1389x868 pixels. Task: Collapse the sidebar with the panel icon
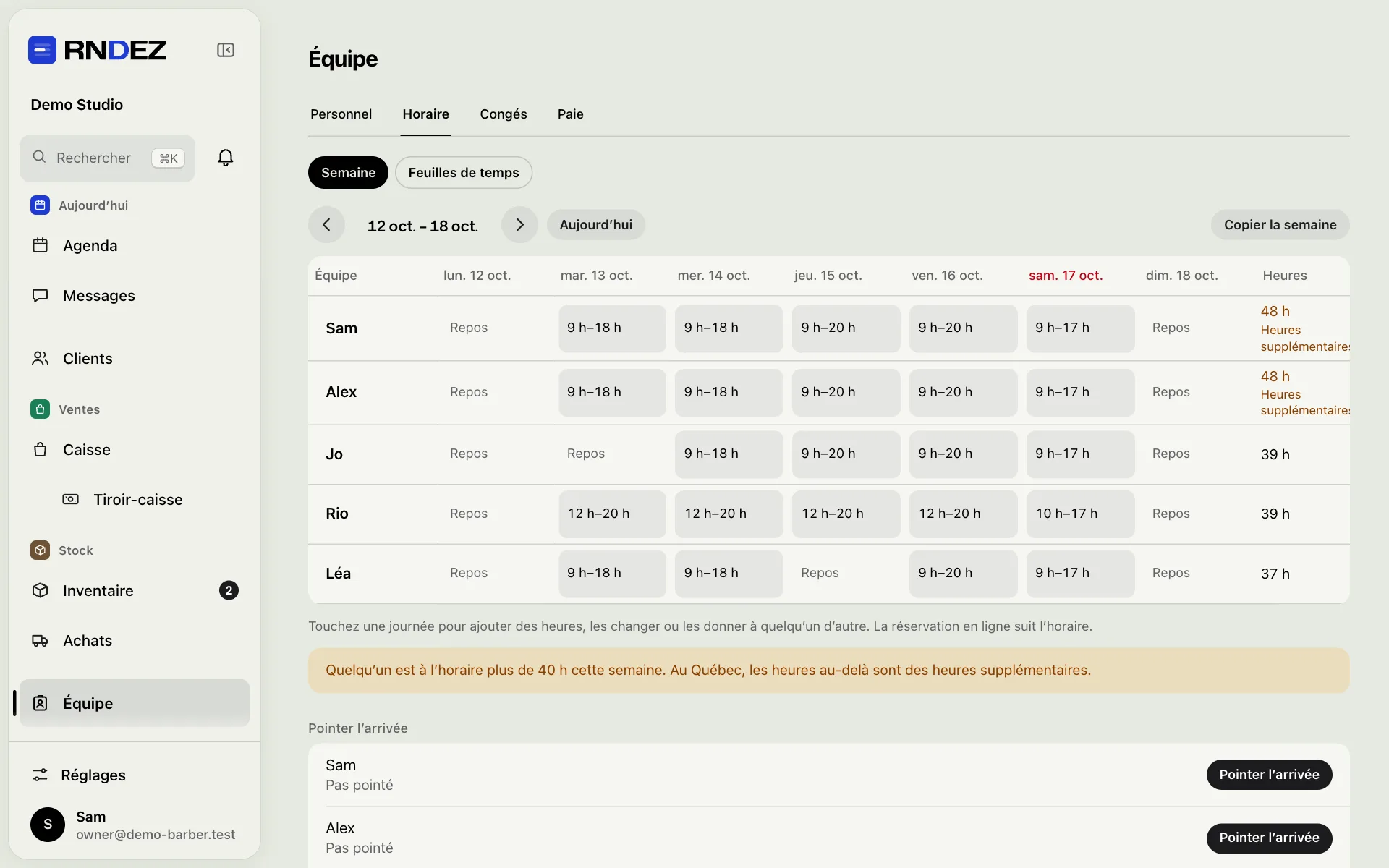click(226, 50)
